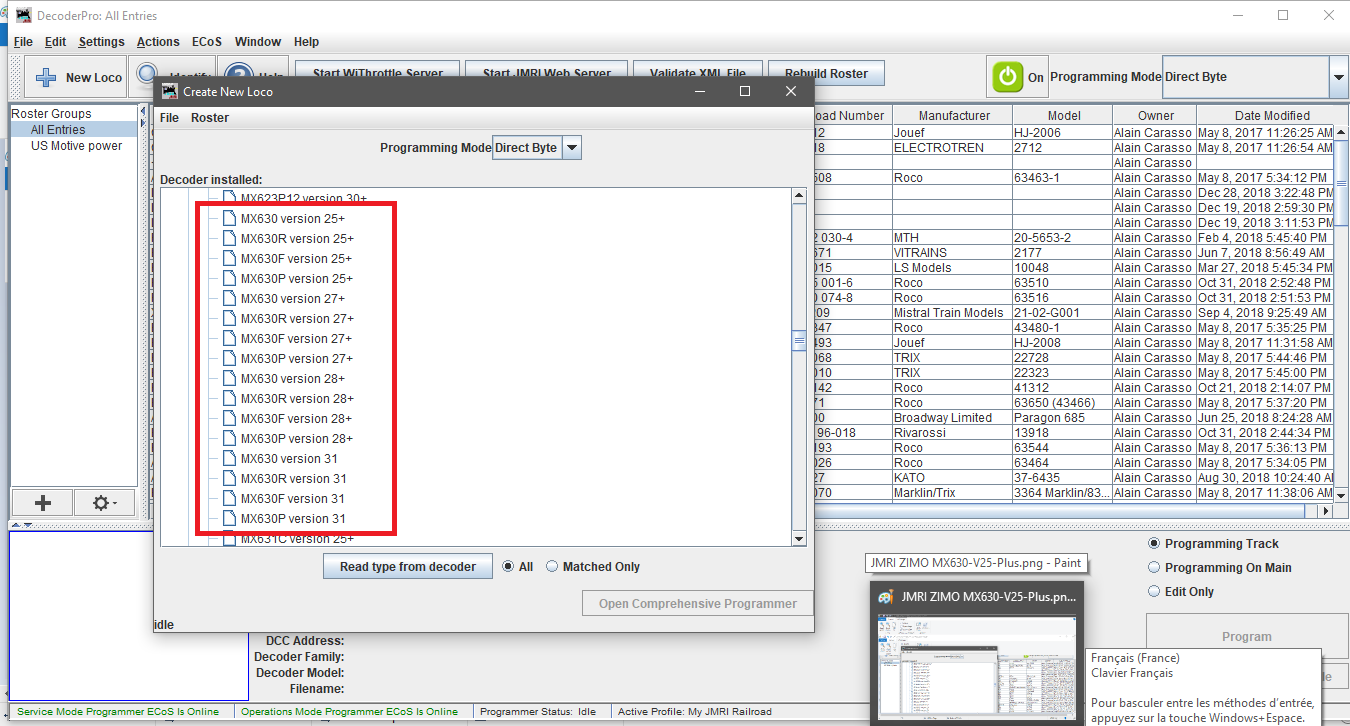Screen dimensions: 1350x726
Task: Open the Create New Loco Roster menu
Action: point(210,118)
